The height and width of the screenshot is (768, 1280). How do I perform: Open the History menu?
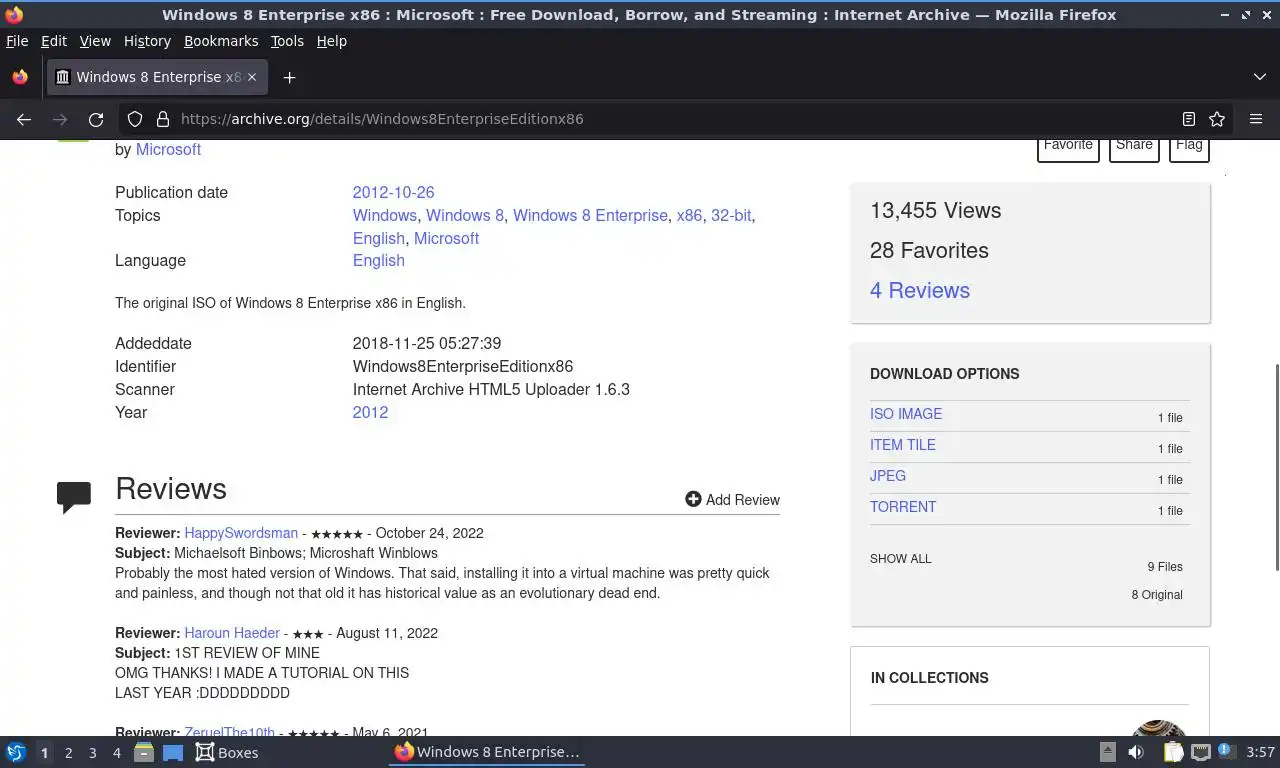147,41
